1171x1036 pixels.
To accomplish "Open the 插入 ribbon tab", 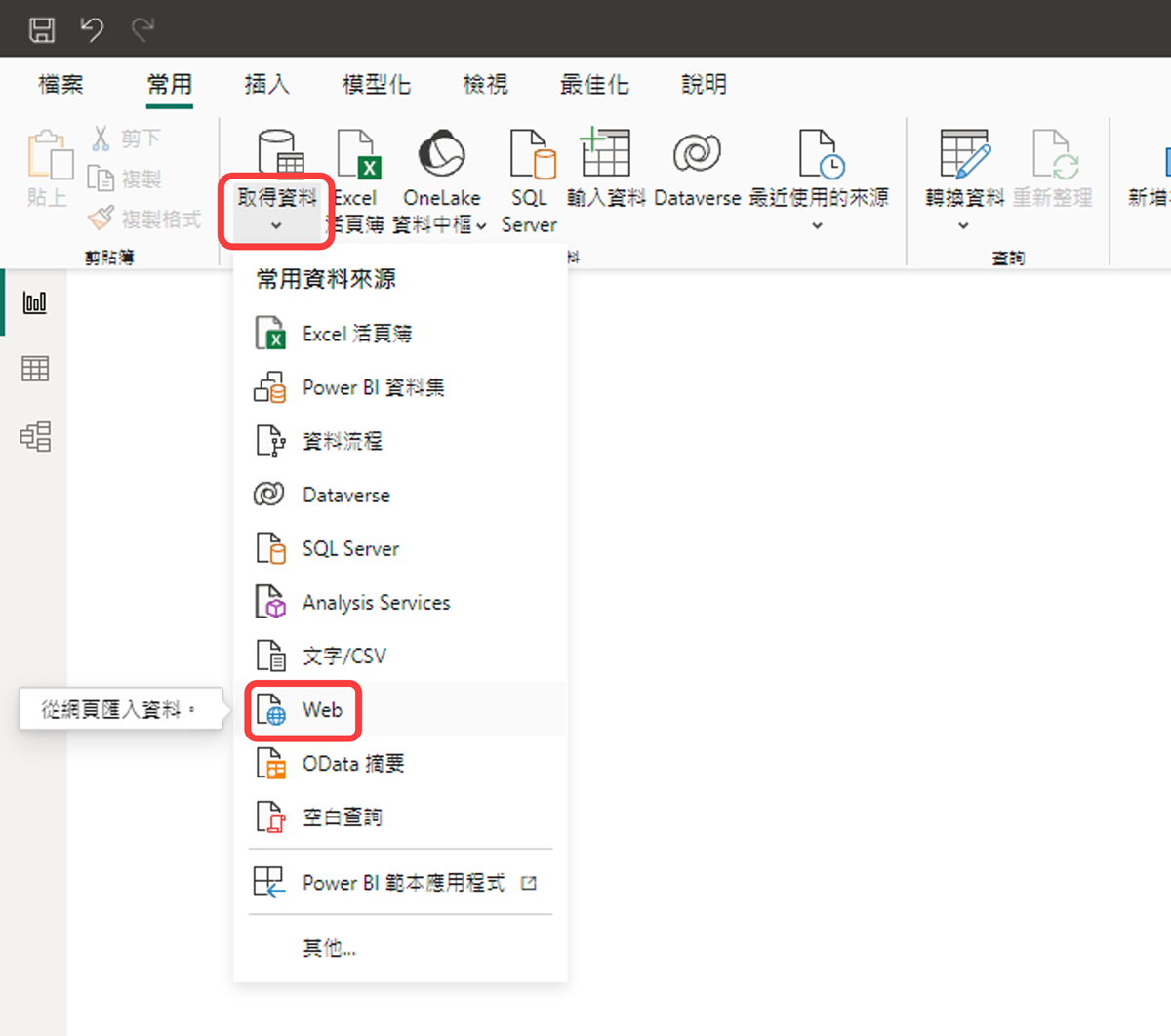I will pyautogui.click(x=266, y=85).
